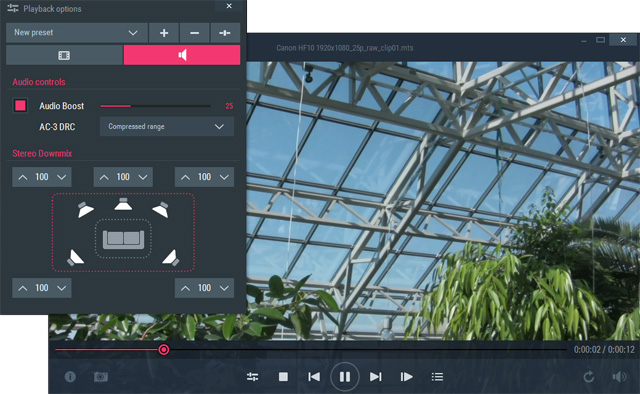Screen dimensions: 640x394
Task: Close the Playback options panel
Action: tap(229, 6)
